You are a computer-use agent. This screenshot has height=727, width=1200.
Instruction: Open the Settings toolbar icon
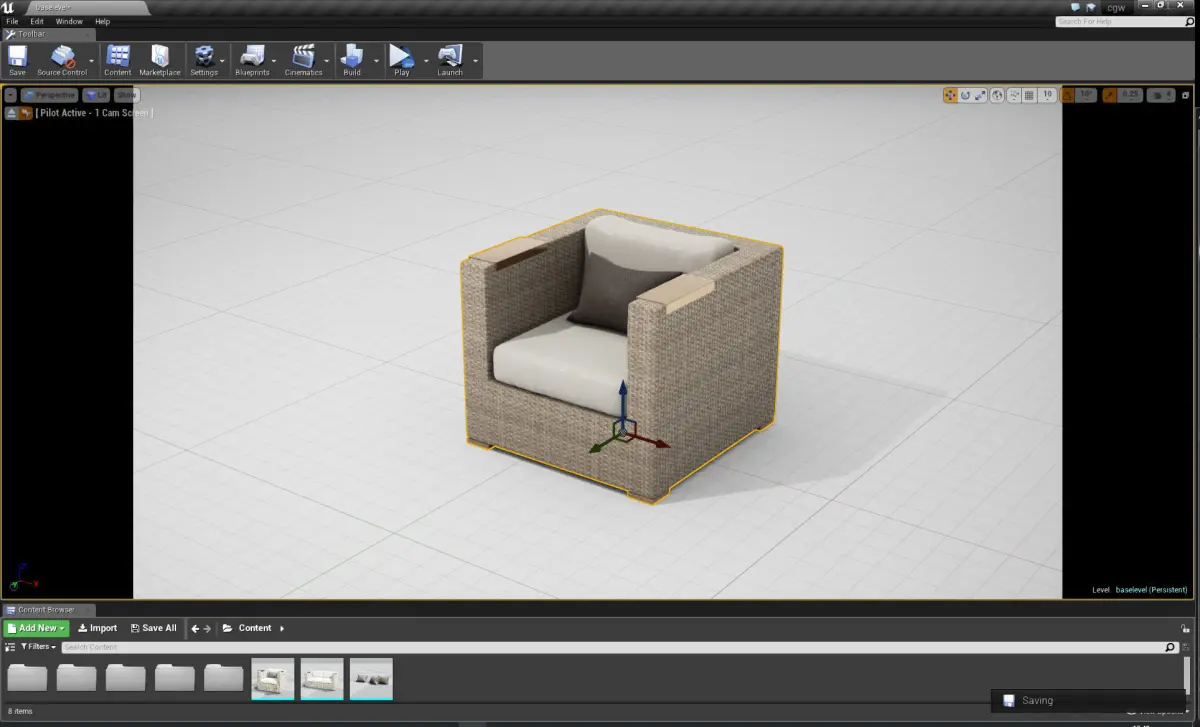(204, 59)
